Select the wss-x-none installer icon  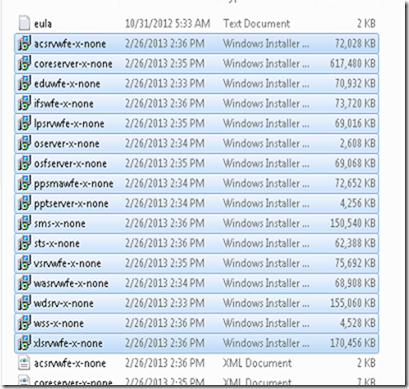(24, 323)
